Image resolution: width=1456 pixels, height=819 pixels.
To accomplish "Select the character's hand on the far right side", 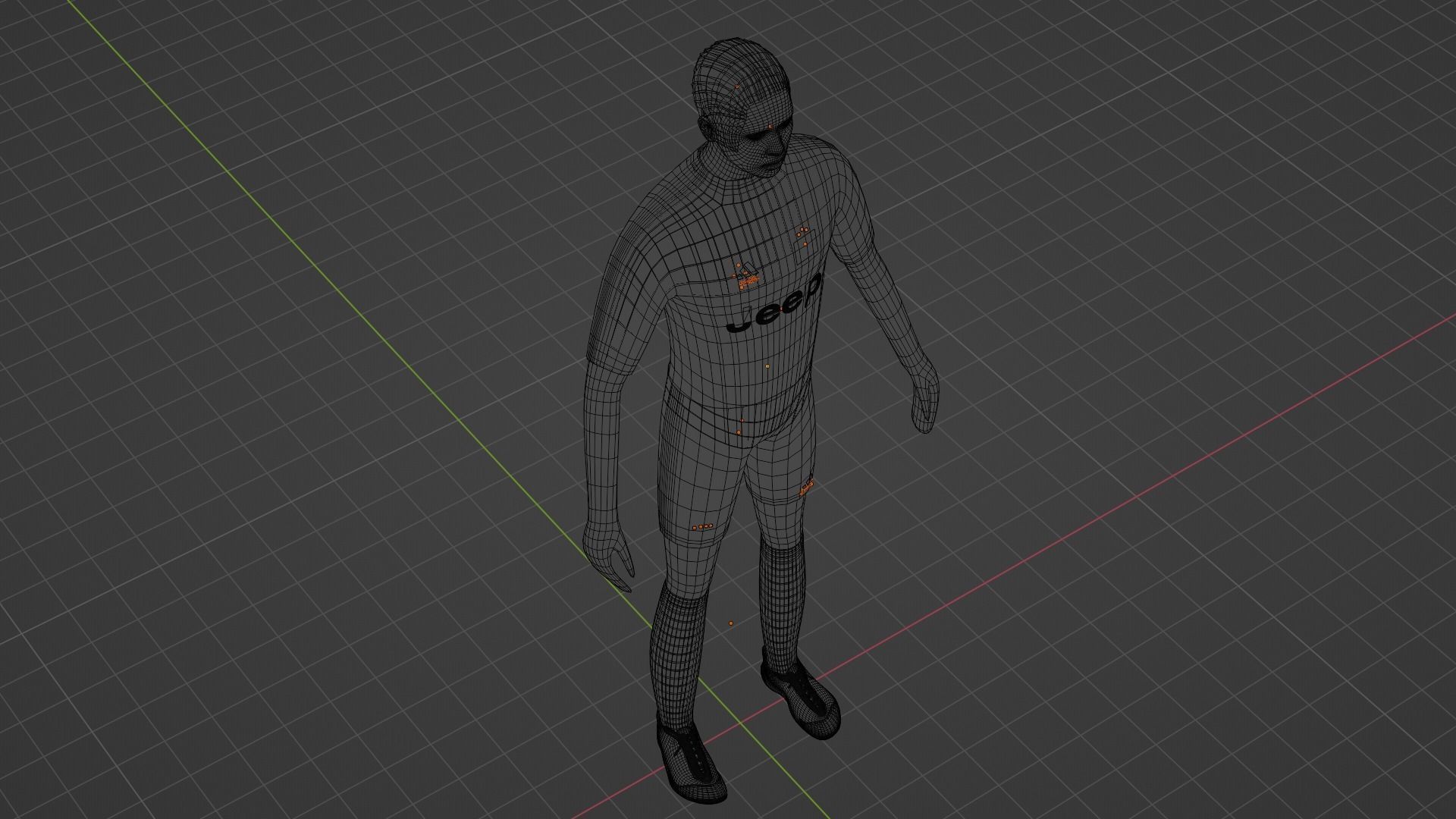I will pyautogui.click(x=924, y=395).
